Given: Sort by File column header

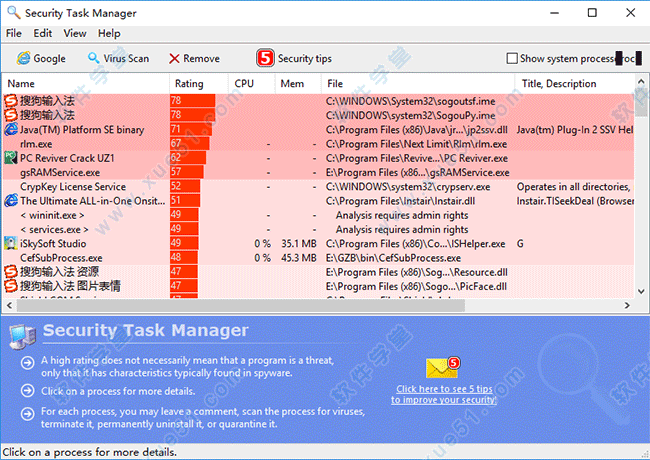Looking at the screenshot, I should tap(418, 84).
